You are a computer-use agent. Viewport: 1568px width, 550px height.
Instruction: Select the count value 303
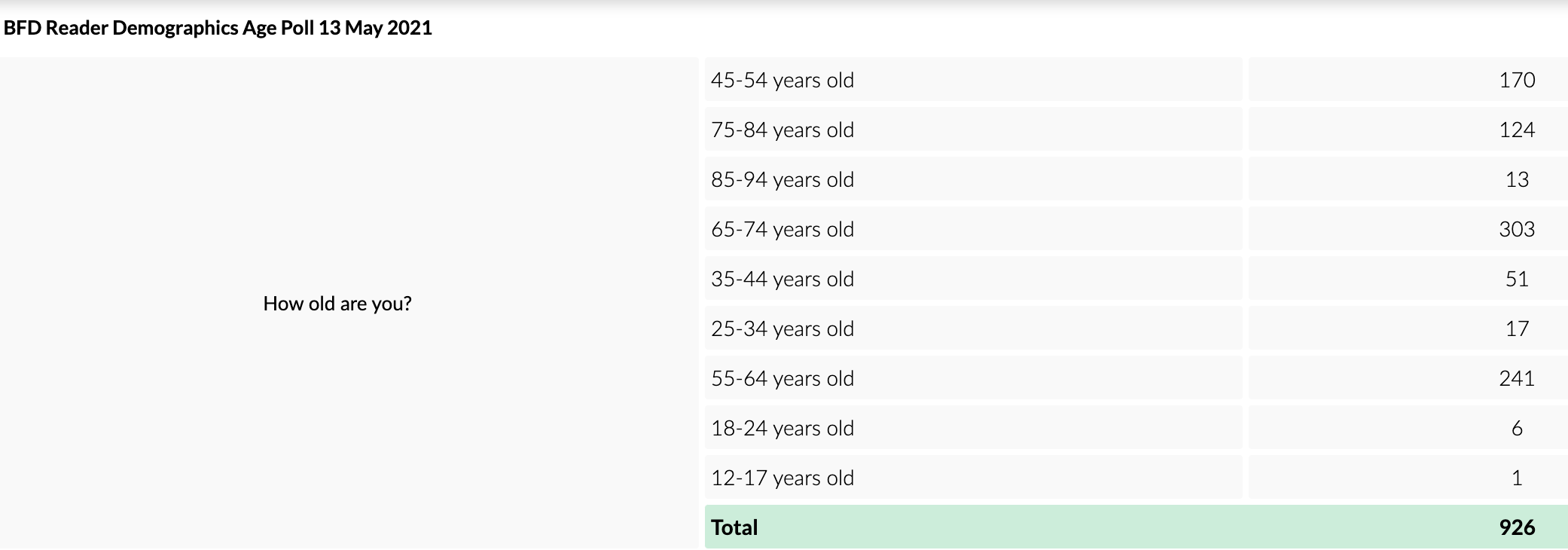[1517, 229]
